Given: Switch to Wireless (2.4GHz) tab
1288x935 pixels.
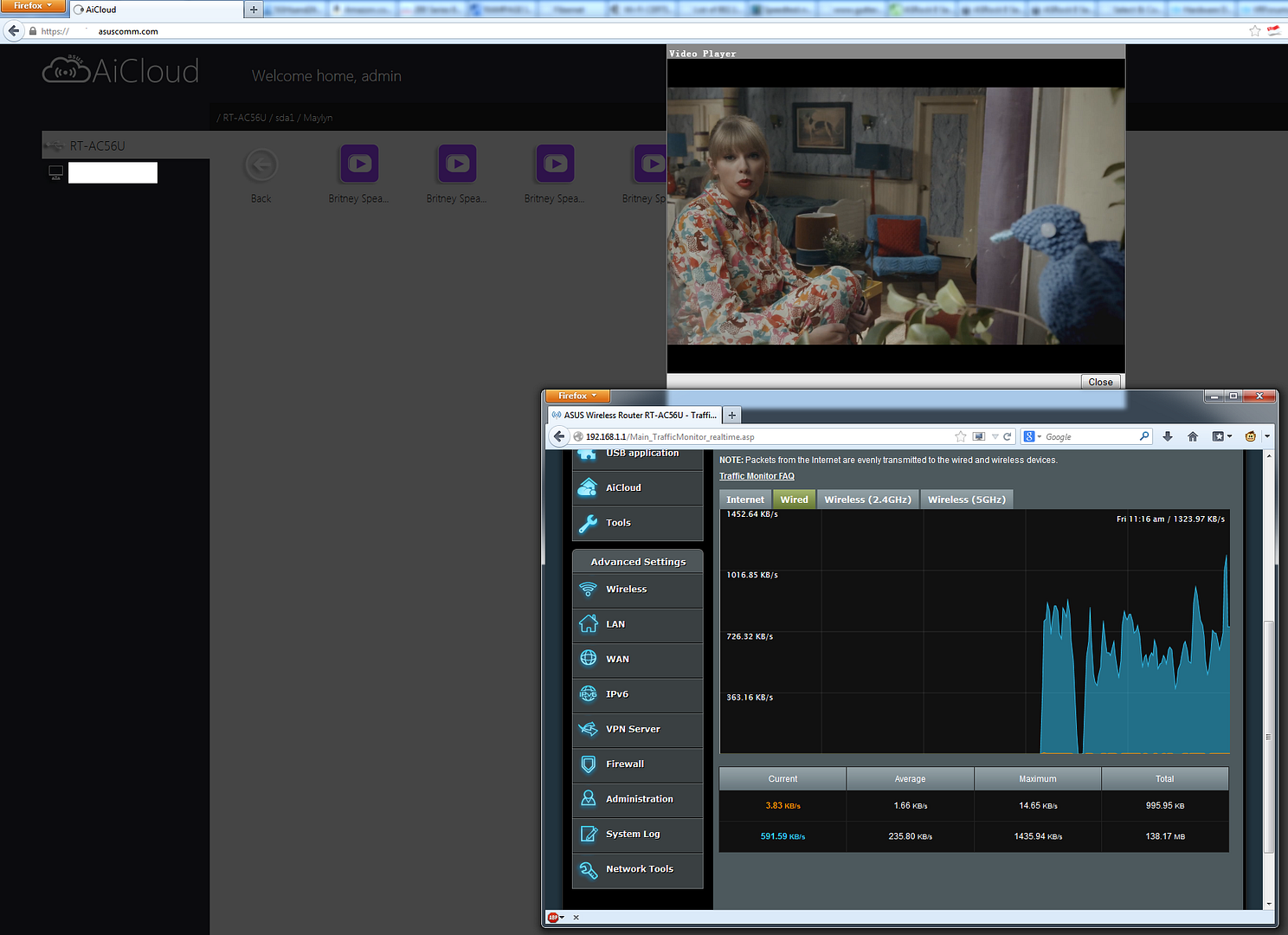Looking at the screenshot, I should [x=867, y=500].
